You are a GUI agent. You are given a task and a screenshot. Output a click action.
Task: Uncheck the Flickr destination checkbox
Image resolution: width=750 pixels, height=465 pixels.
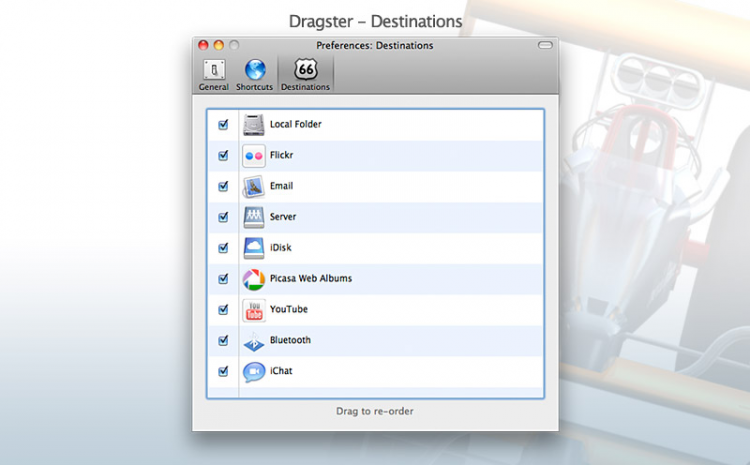(223, 155)
